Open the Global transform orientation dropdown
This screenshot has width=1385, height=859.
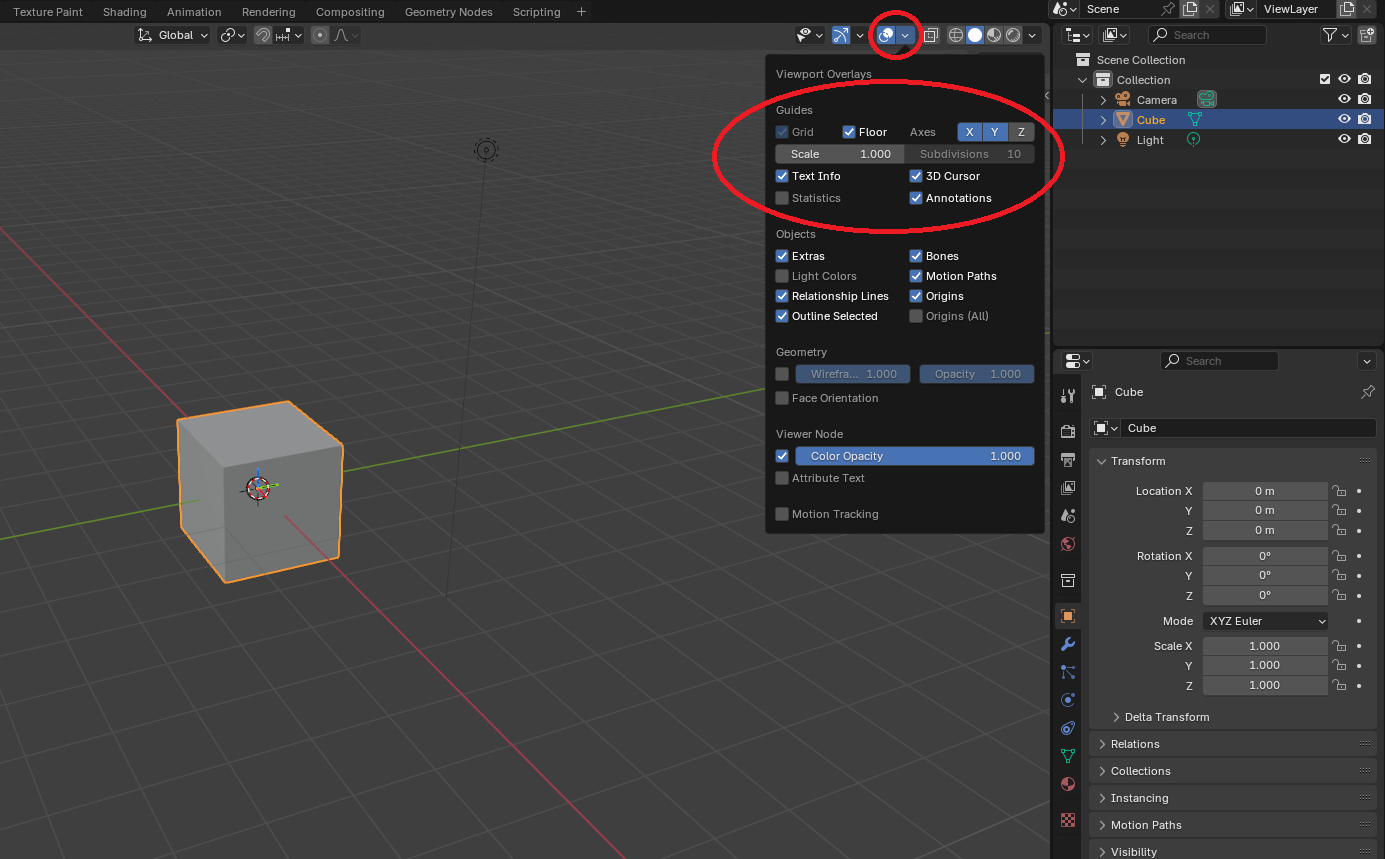[x=173, y=35]
